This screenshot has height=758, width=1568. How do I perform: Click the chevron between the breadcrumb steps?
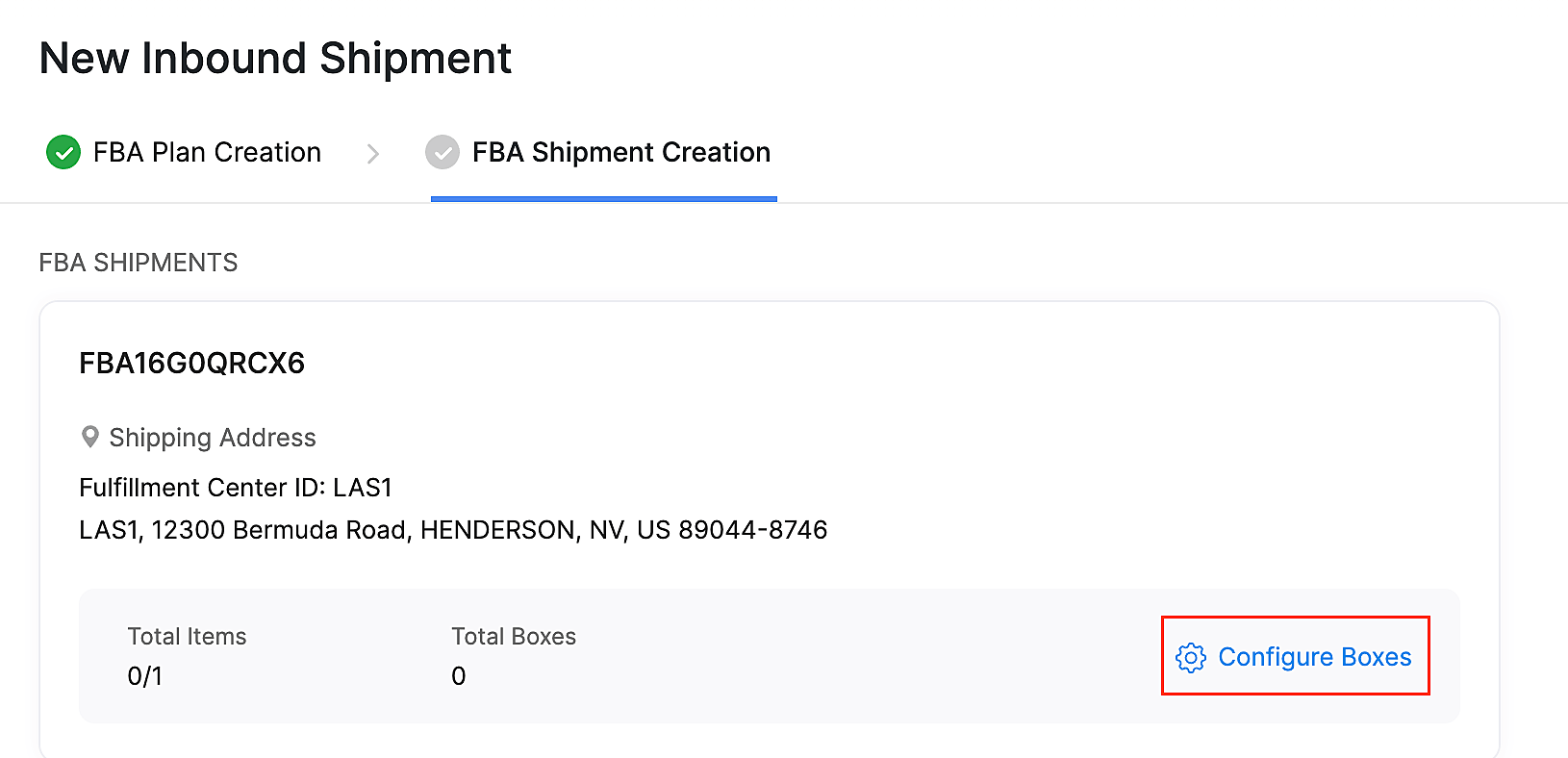(x=373, y=153)
